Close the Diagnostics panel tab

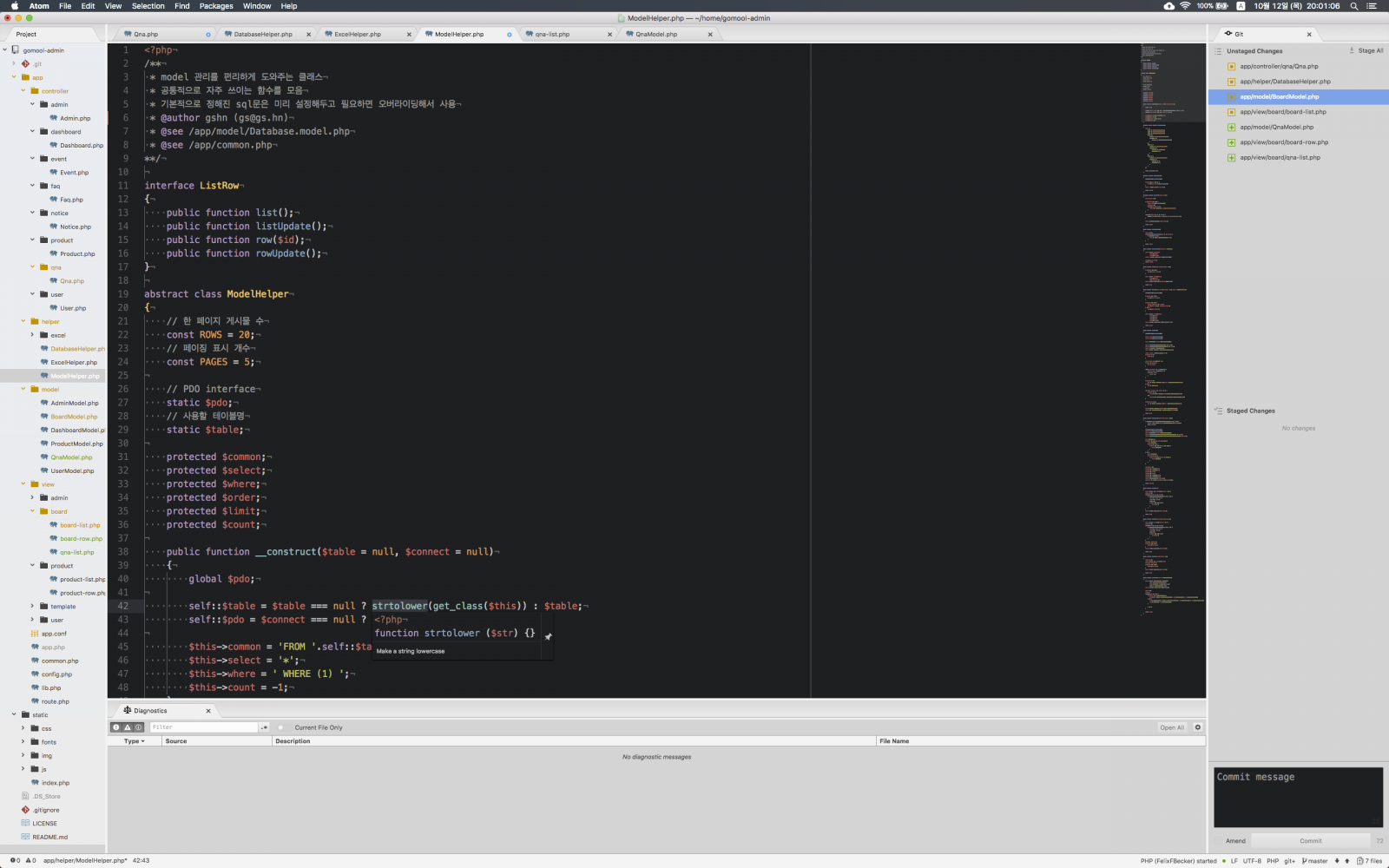(208, 711)
